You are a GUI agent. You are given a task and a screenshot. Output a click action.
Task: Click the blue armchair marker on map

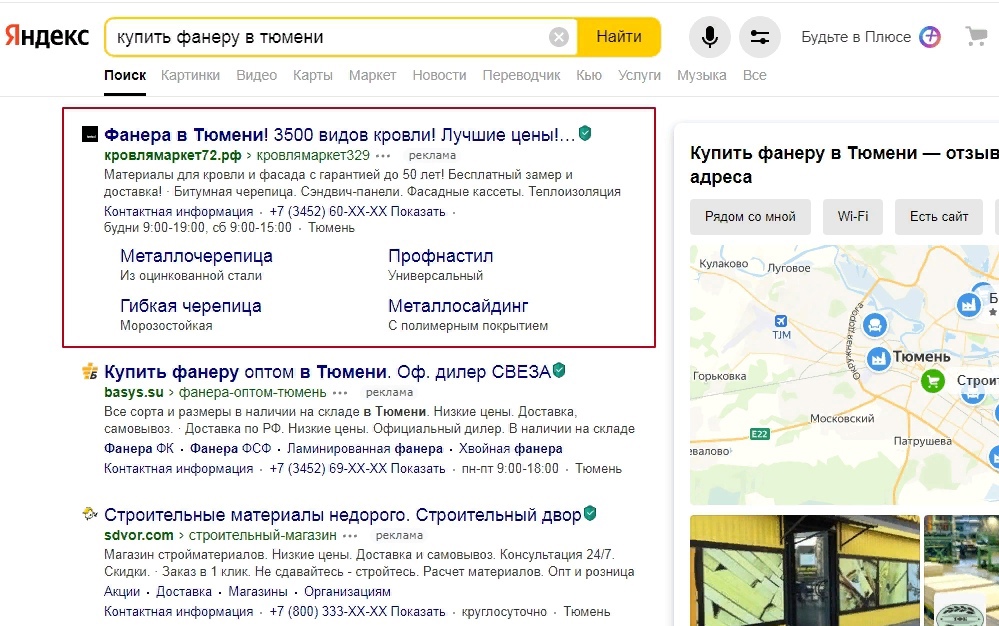(875, 325)
